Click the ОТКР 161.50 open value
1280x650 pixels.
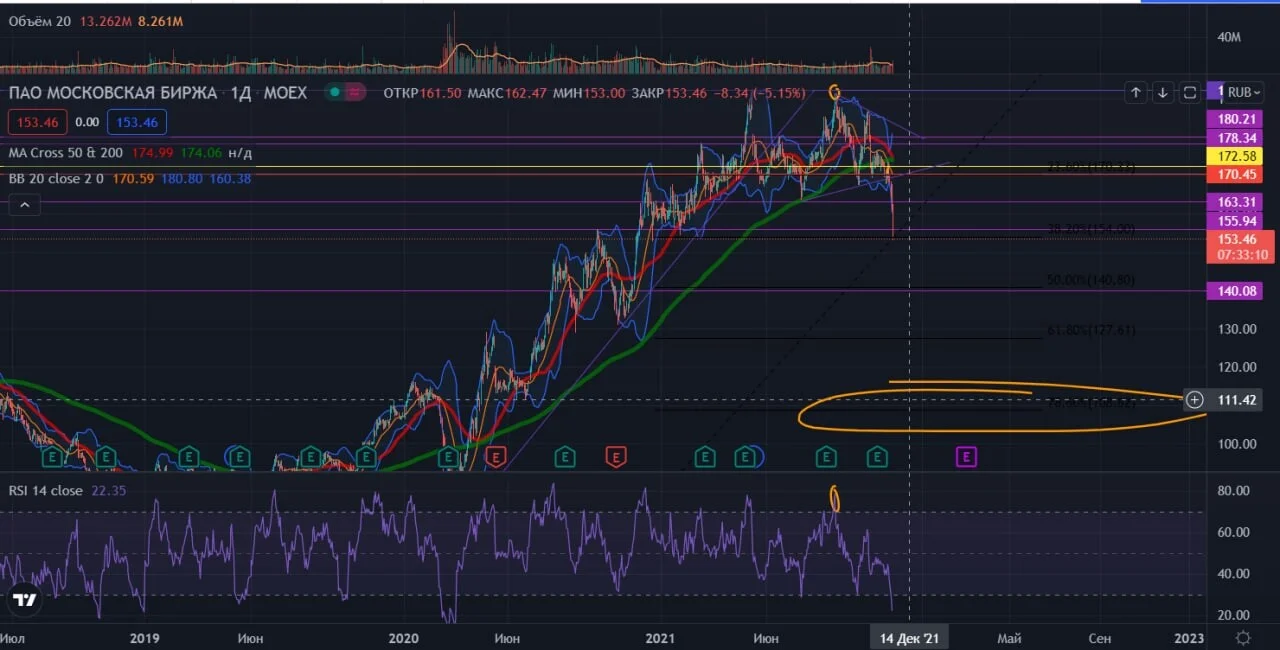coord(423,93)
